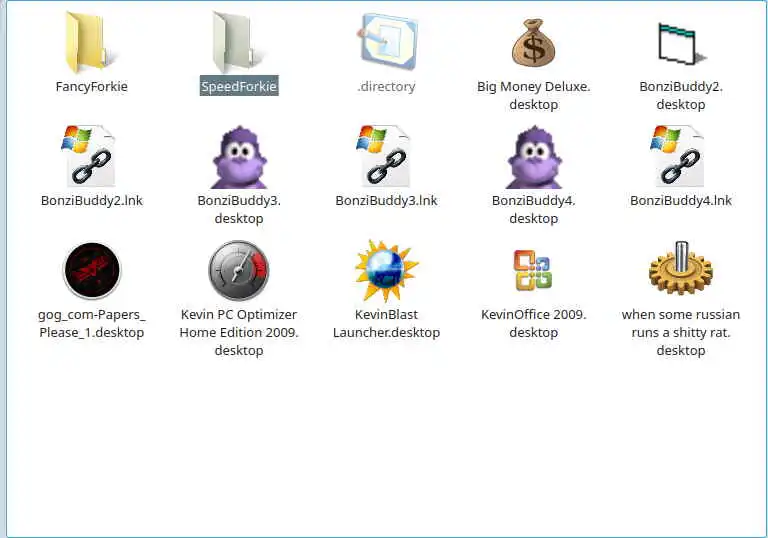
Task: Click the BonziBuddy2.lnk shortcut icon
Action: [x=89, y=156]
